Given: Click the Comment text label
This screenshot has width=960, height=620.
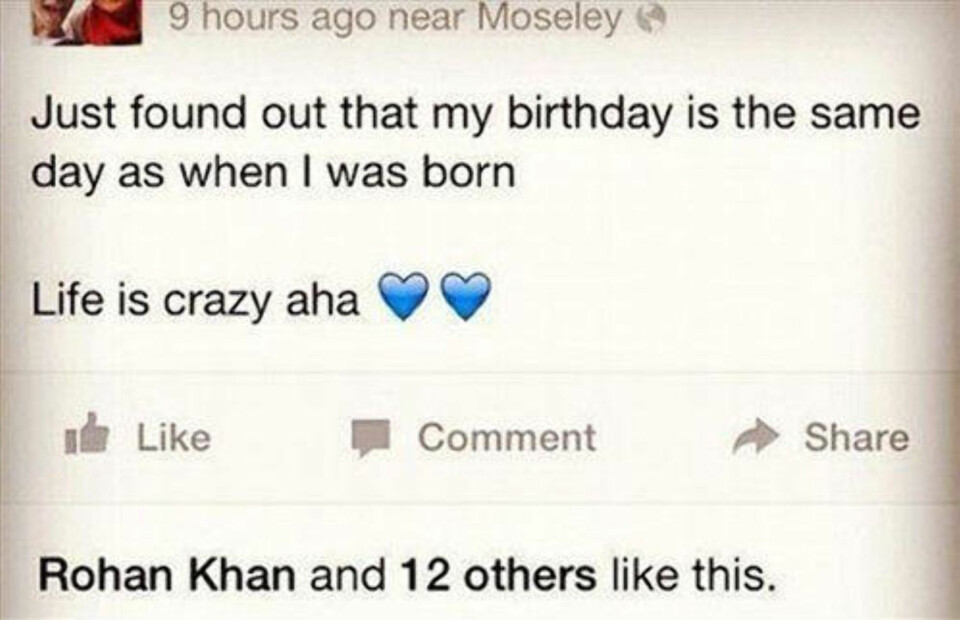Looking at the screenshot, I should (x=507, y=437).
